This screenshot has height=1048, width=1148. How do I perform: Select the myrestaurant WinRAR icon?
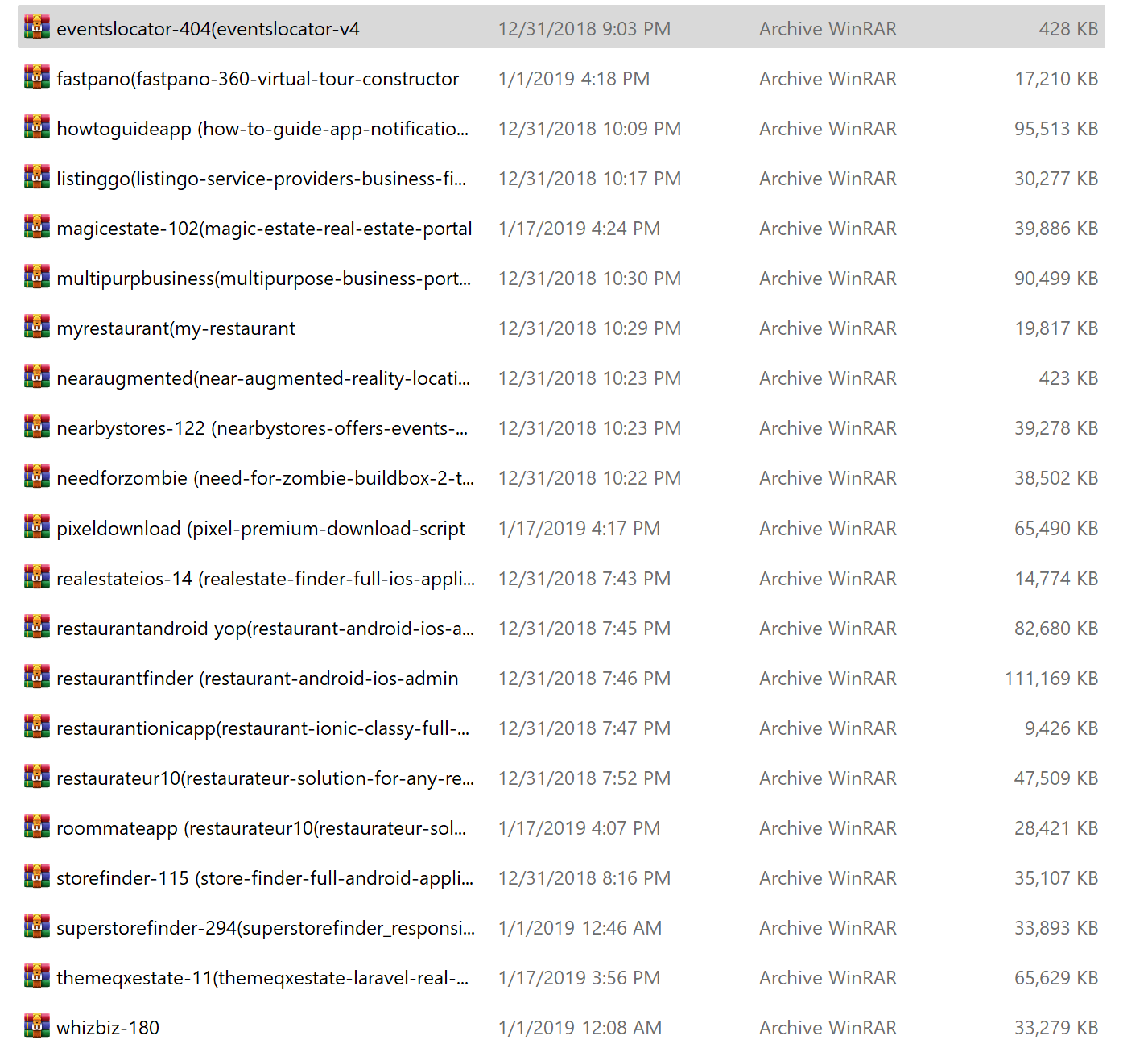[37, 327]
